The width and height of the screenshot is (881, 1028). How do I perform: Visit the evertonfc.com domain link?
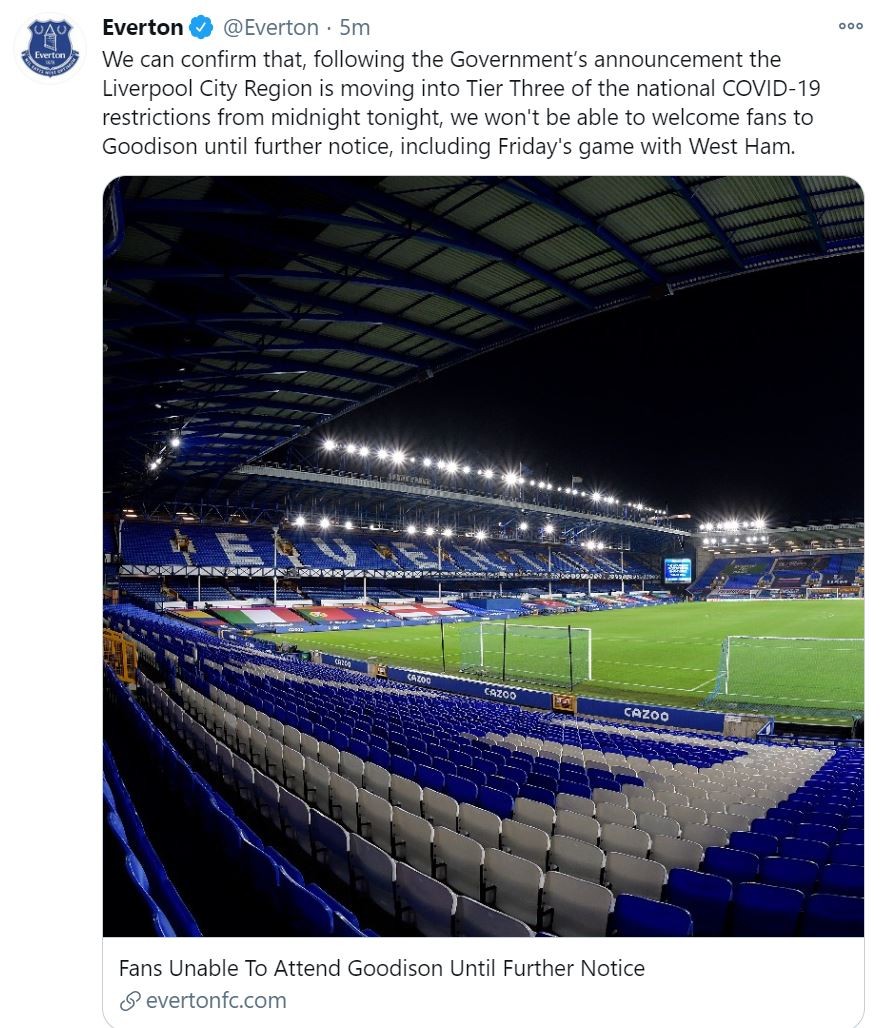(x=216, y=999)
